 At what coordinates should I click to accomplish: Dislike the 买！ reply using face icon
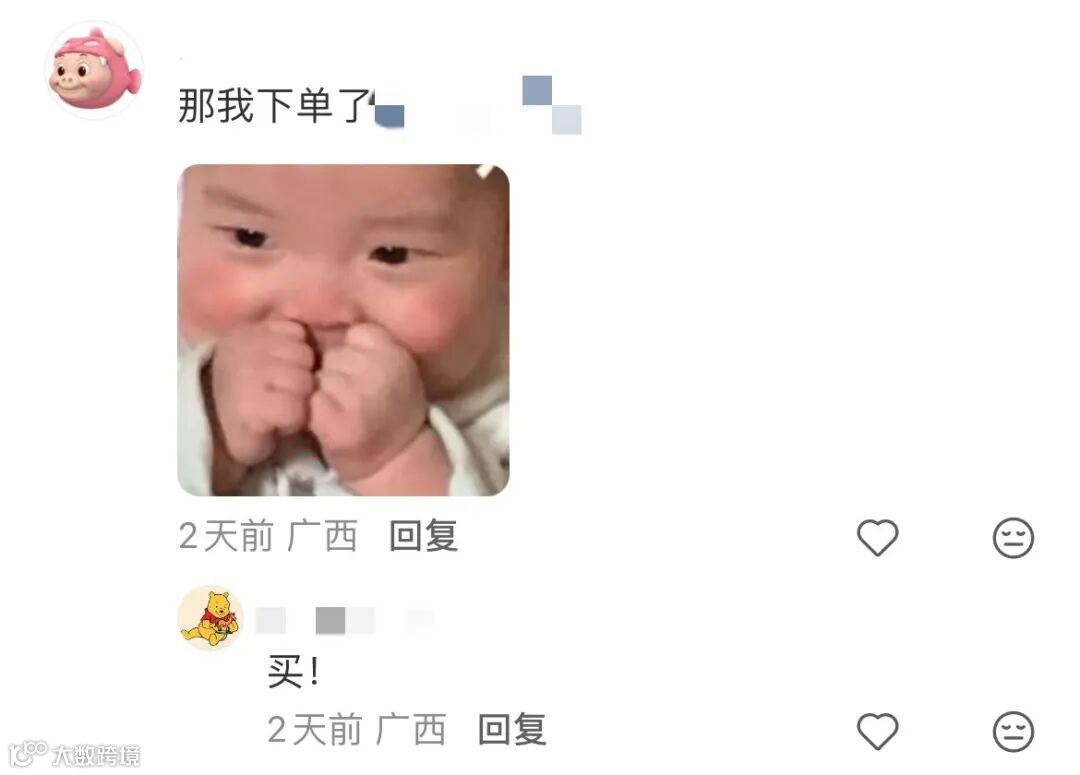coord(1013,731)
